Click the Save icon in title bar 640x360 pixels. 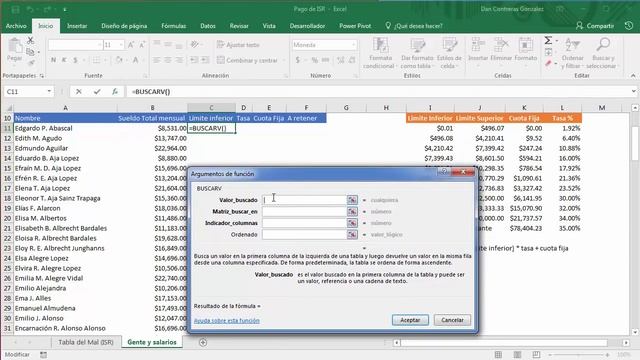point(15,9)
